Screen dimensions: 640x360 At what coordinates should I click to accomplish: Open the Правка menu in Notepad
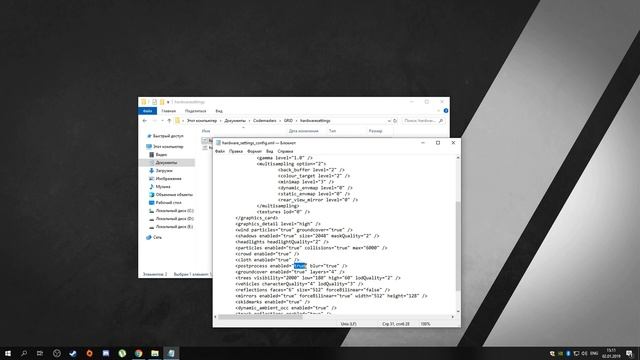pos(236,151)
